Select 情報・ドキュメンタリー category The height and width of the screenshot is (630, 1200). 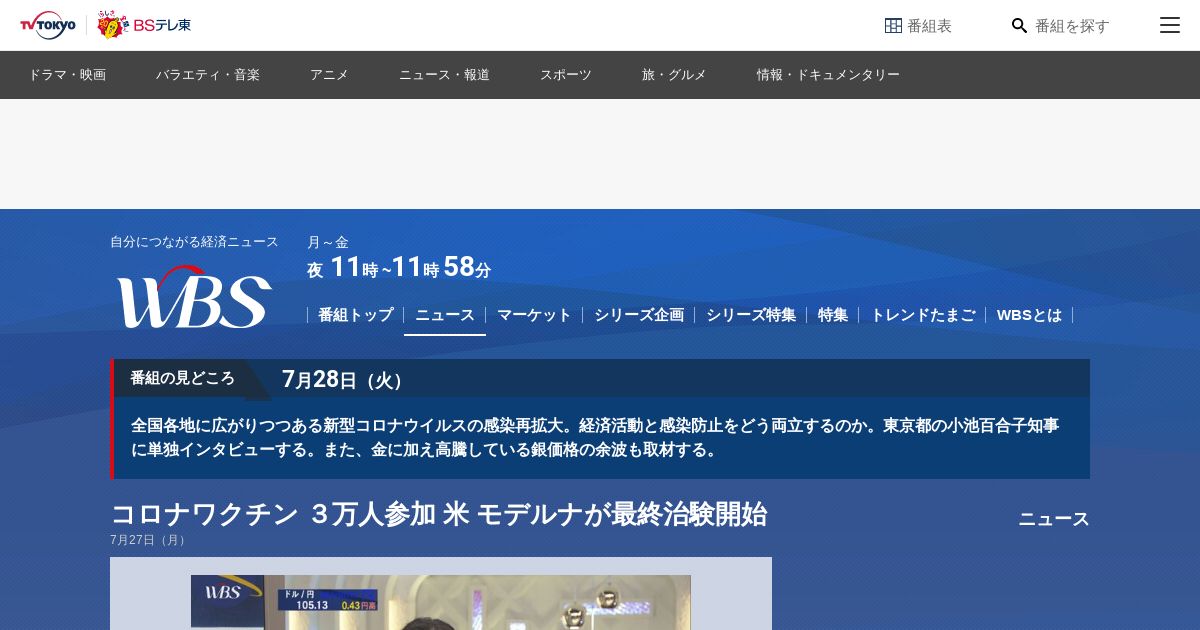click(x=828, y=75)
